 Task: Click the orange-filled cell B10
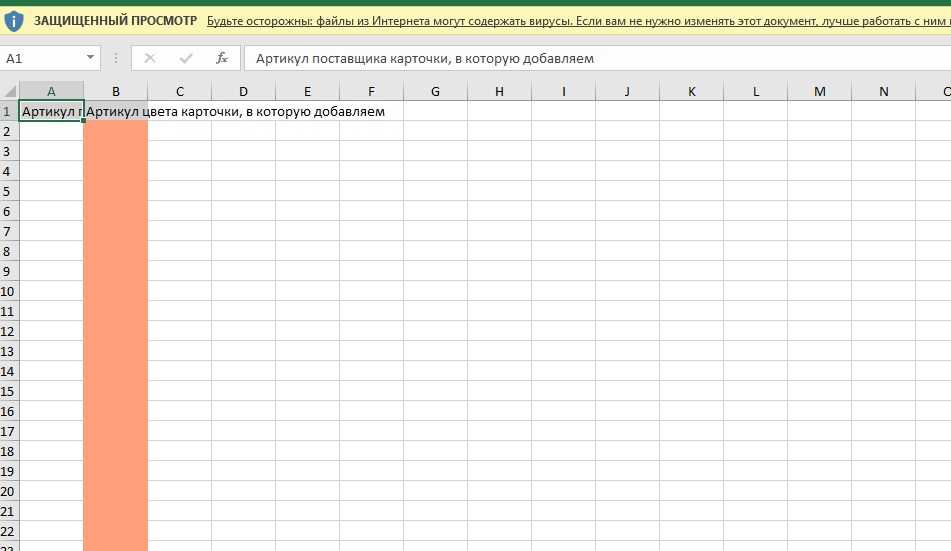coord(116,291)
